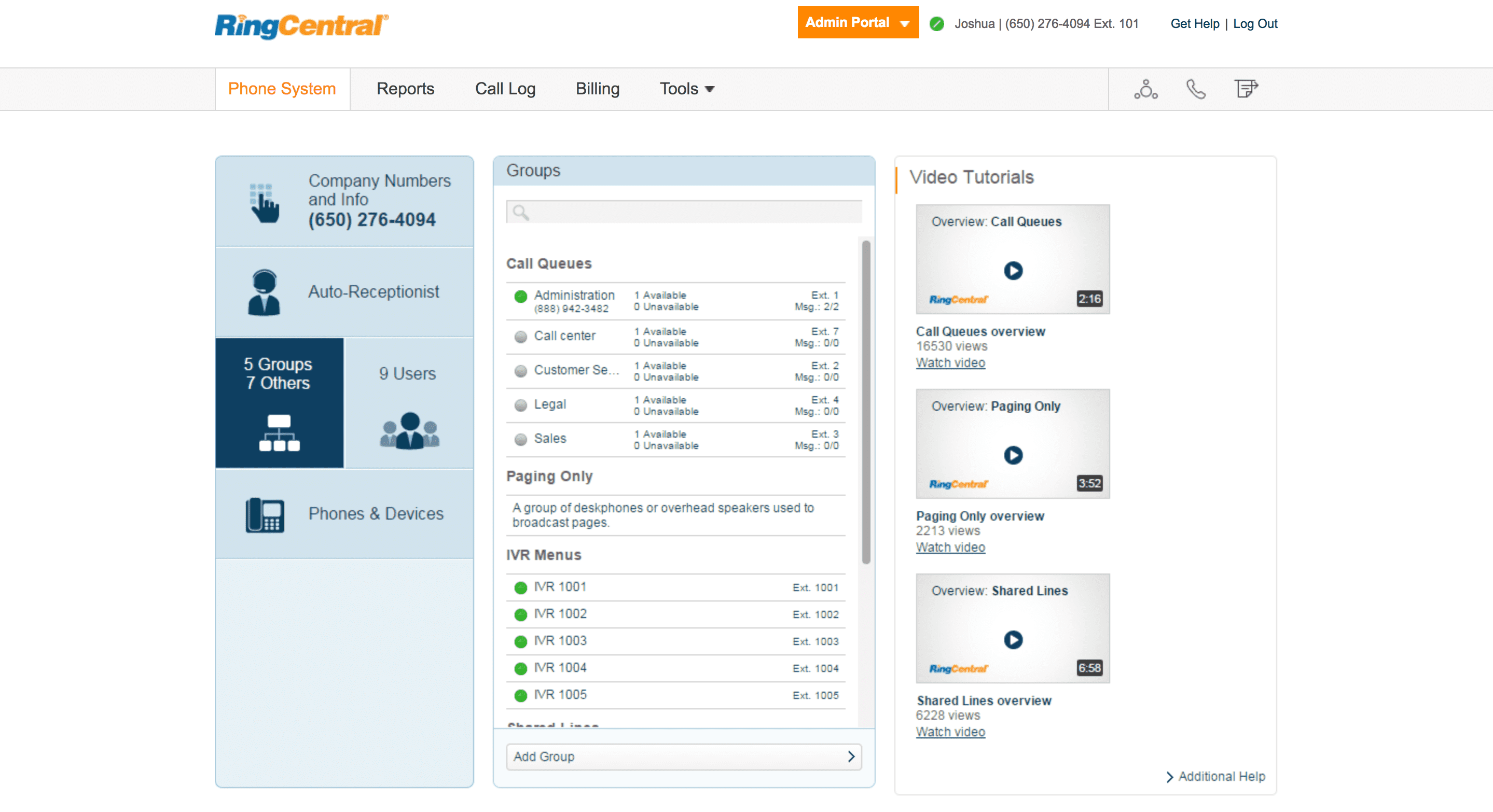Image resolution: width=1493 pixels, height=812 pixels.
Task: Click the Administration queue green status dot
Action: tap(520, 297)
